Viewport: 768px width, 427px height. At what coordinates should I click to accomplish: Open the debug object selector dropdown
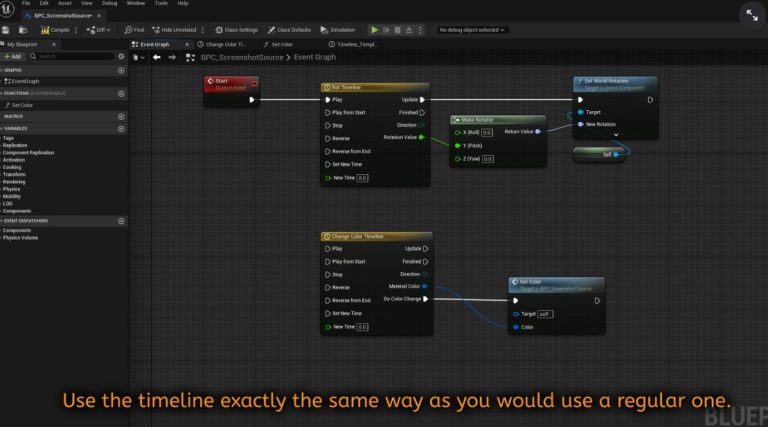point(472,30)
